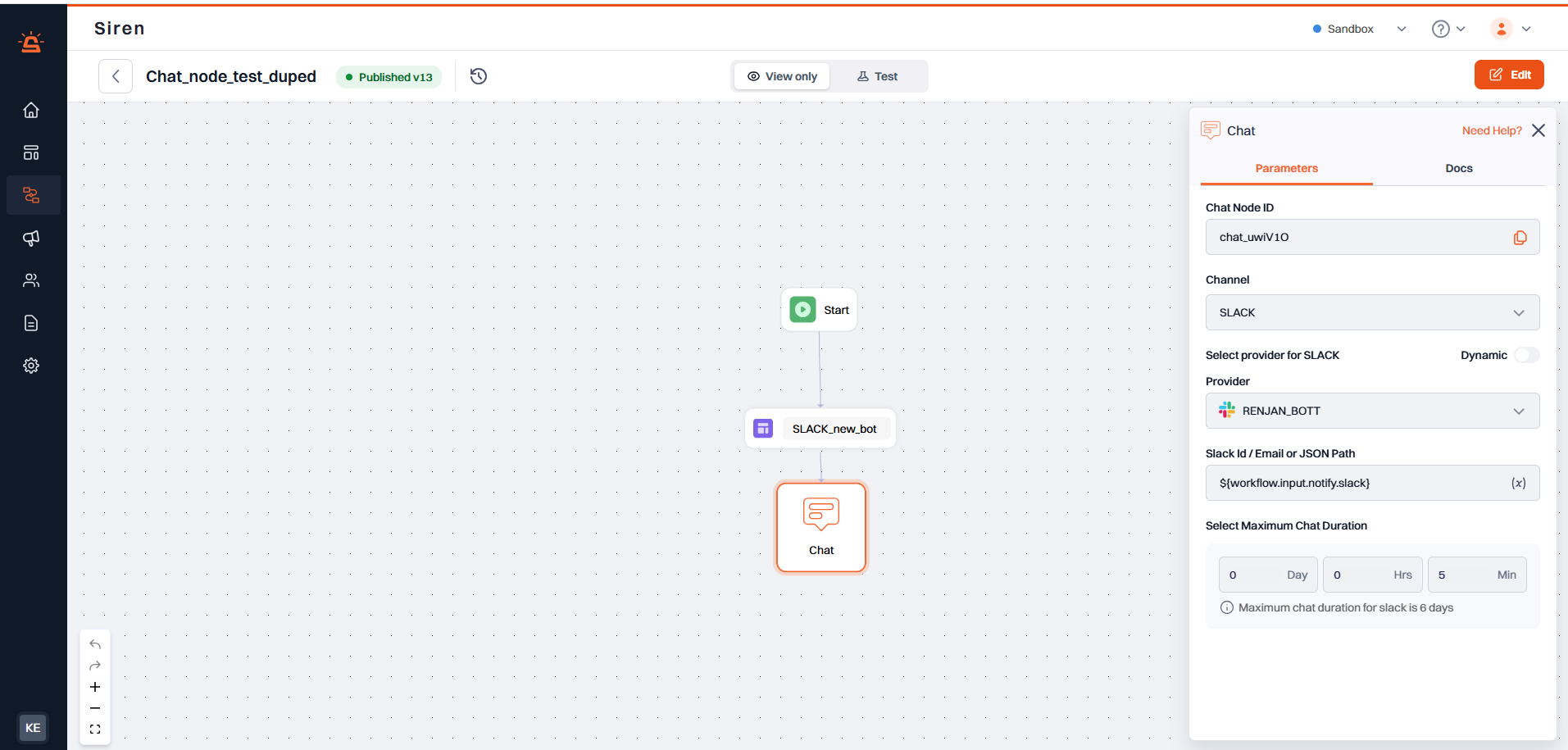The image size is (1568, 750).
Task: Open the Parameters tab
Action: click(1287, 168)
